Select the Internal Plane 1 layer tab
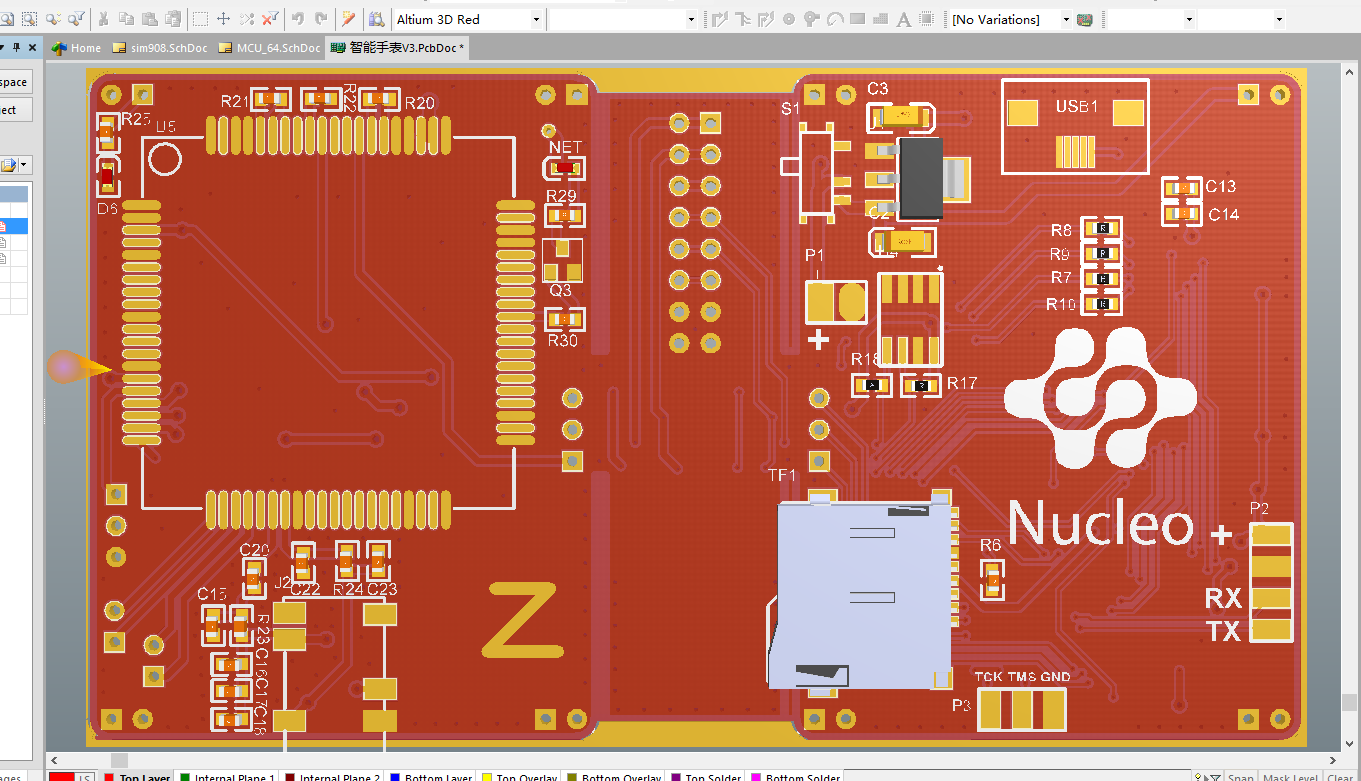The image size is (1361, 781). tap(227, 777)
